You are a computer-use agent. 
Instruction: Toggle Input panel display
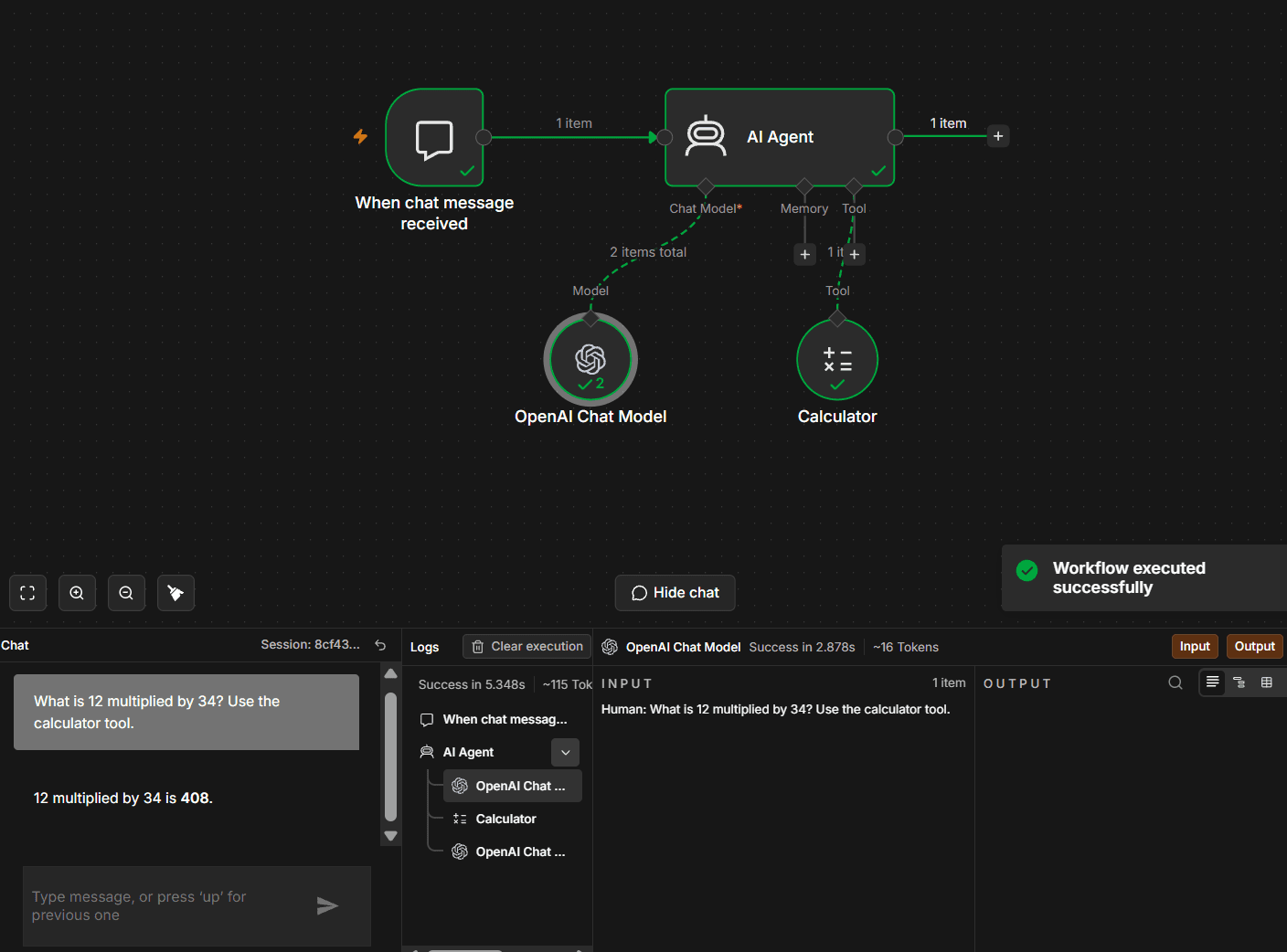[x=1195, y=646]
